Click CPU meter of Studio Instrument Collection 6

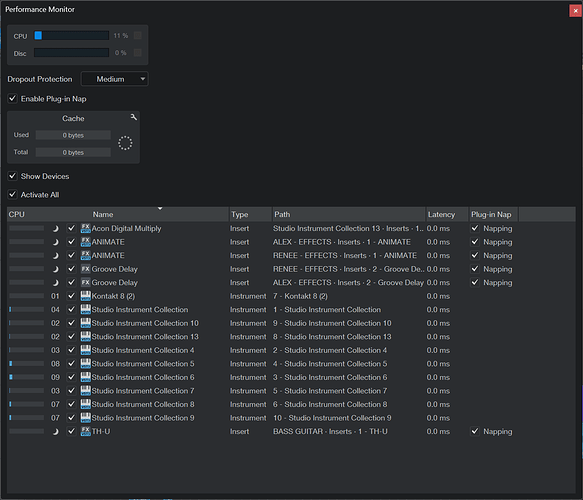[x=26, y=377]
